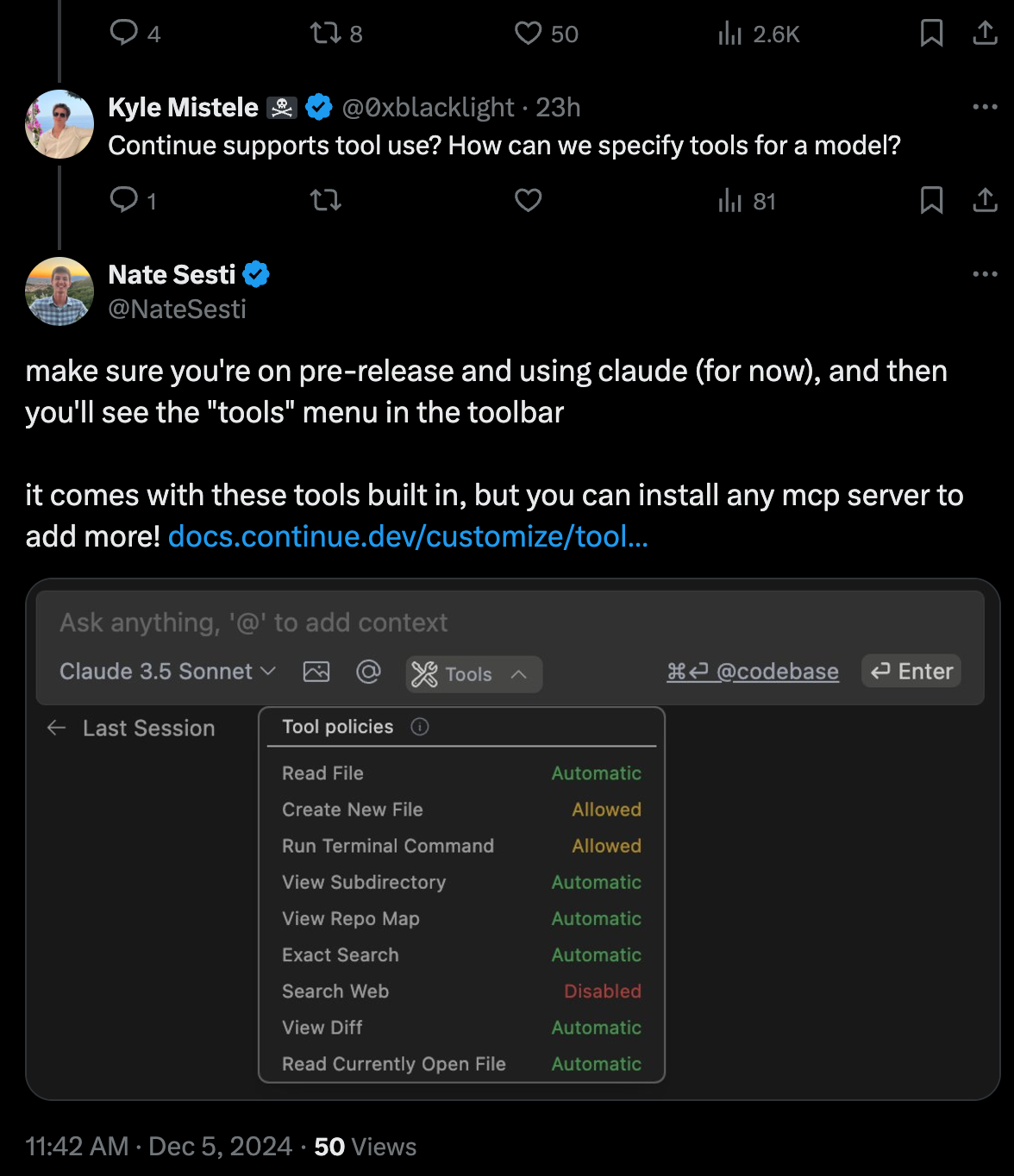Open the docs.continue.dev link
The height and width of the screenshot is (1176, 1014).
click(408, 536)
